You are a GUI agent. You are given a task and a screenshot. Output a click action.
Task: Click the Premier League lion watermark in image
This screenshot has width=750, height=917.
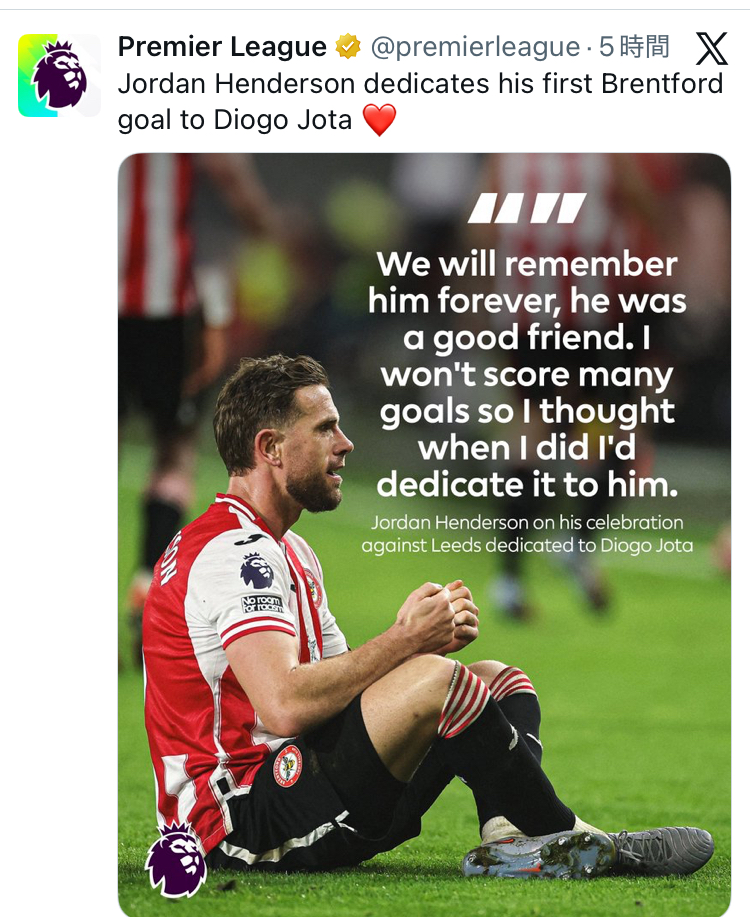pos(176,859)
